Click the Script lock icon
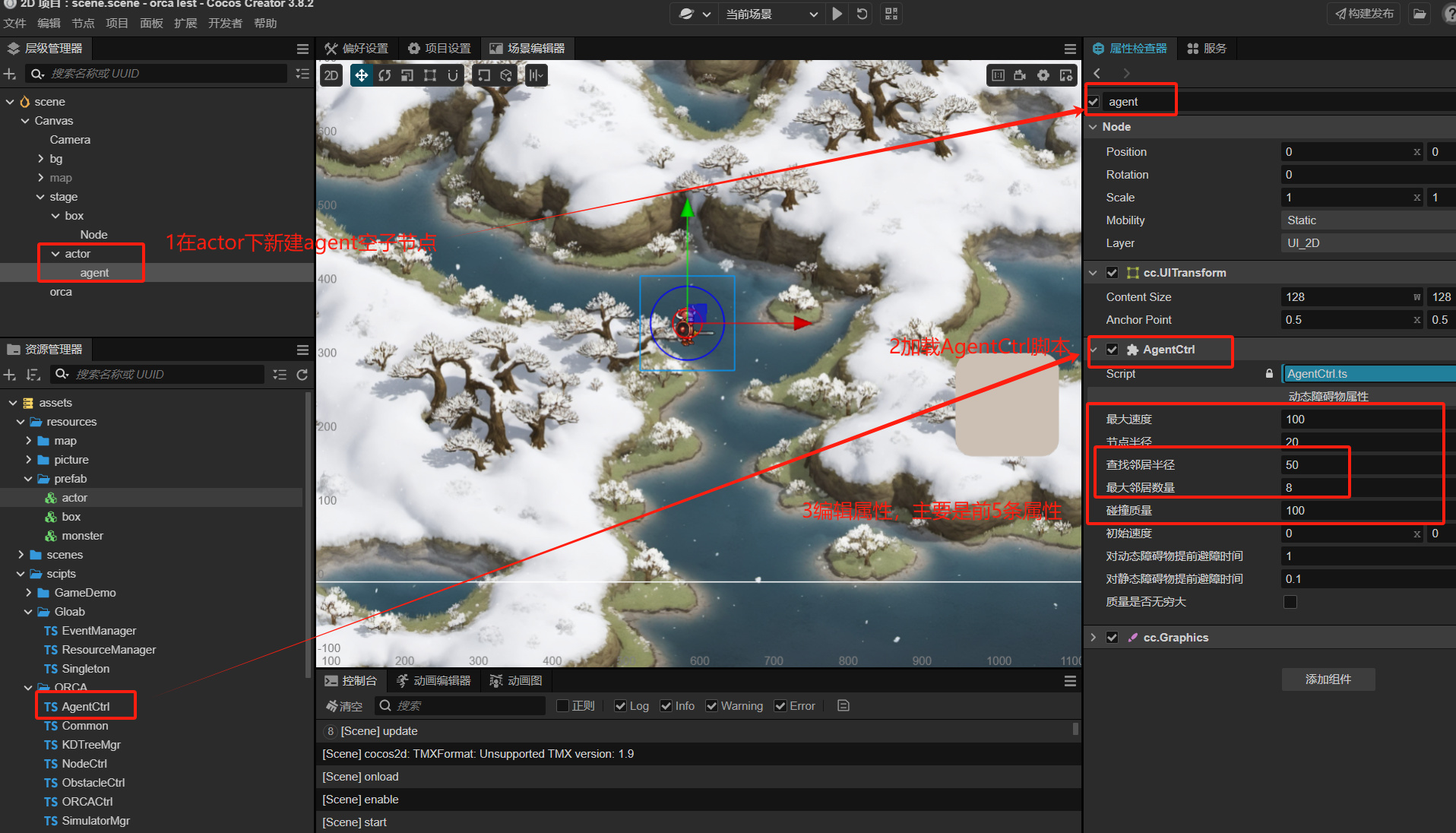The width and height of the screenshot is (1456, 833). click(x=1269, y=373)
